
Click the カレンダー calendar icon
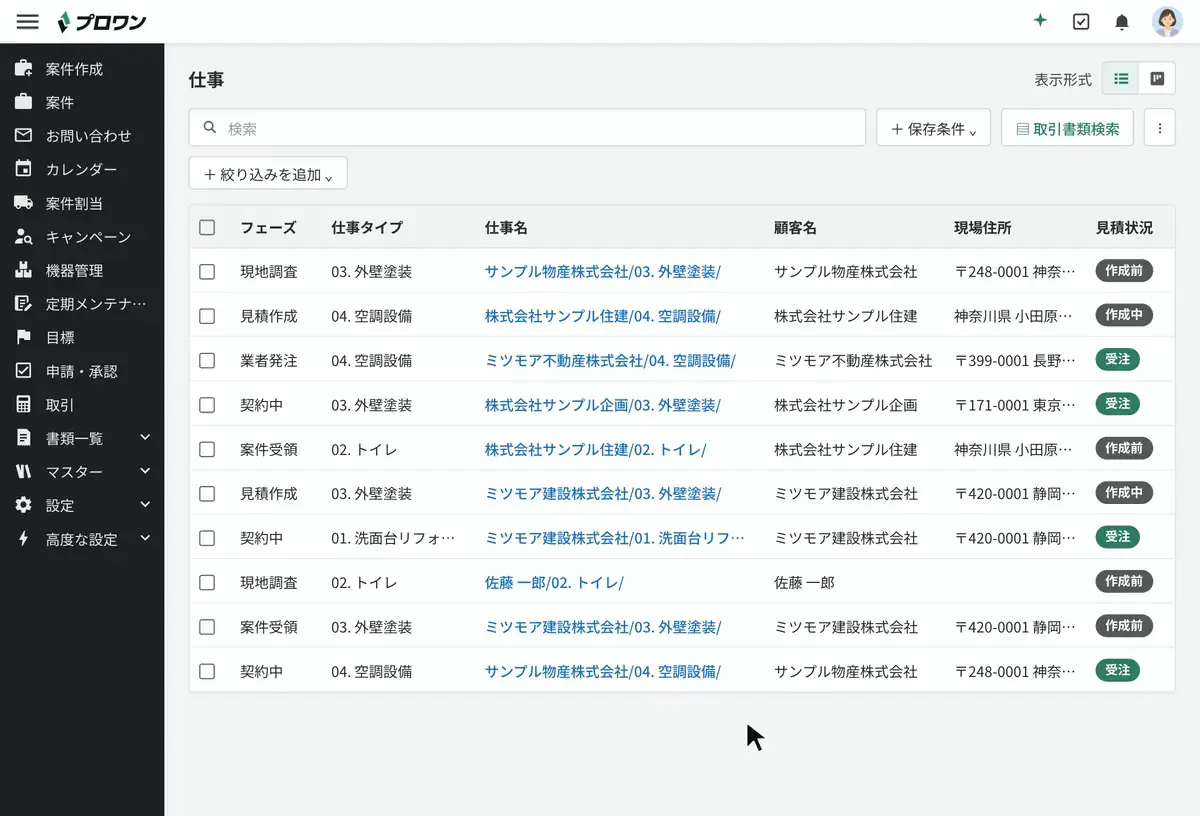point(23,169)
